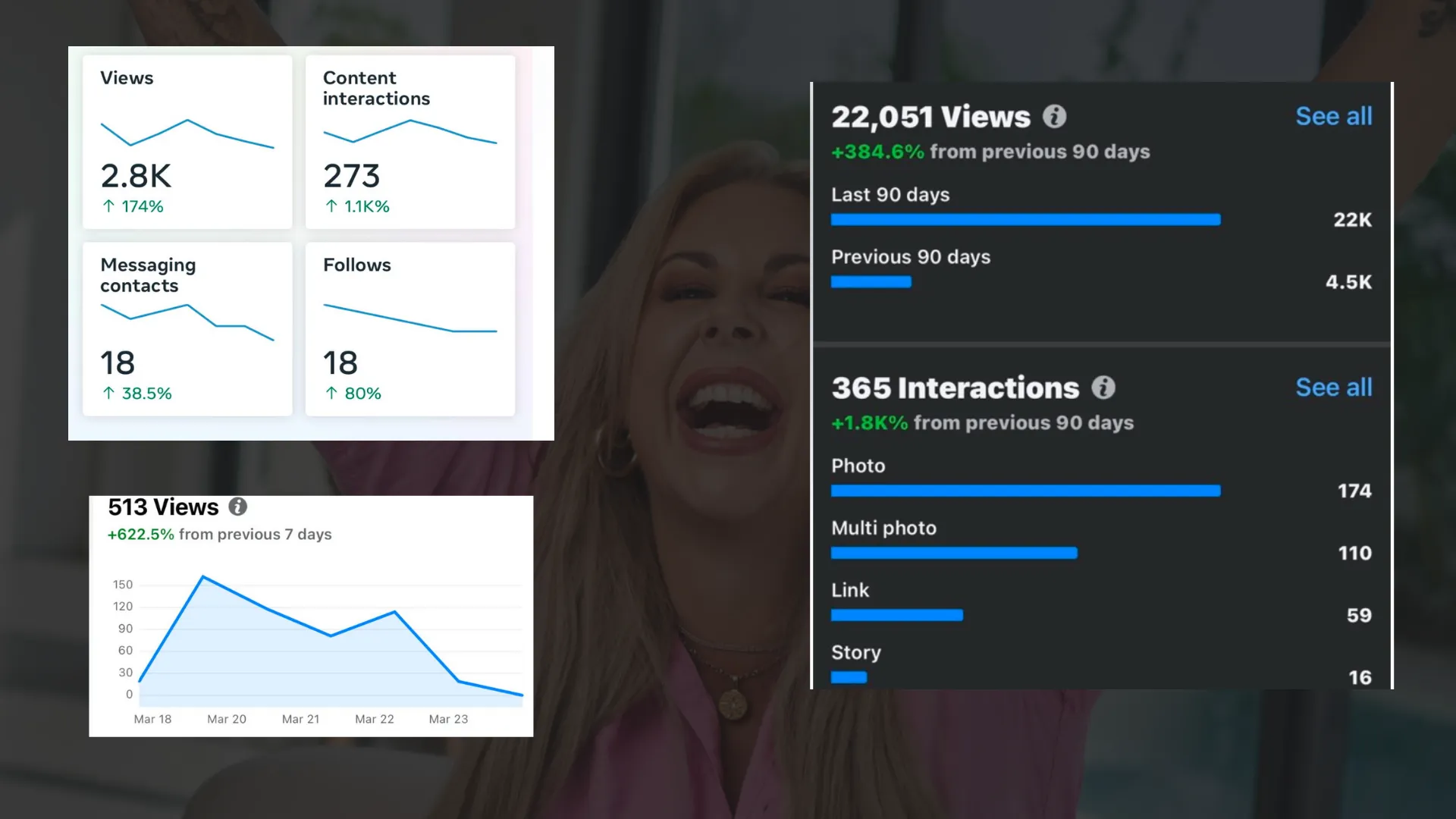Click the Last 90 days bar

[x=1025, y=220]
